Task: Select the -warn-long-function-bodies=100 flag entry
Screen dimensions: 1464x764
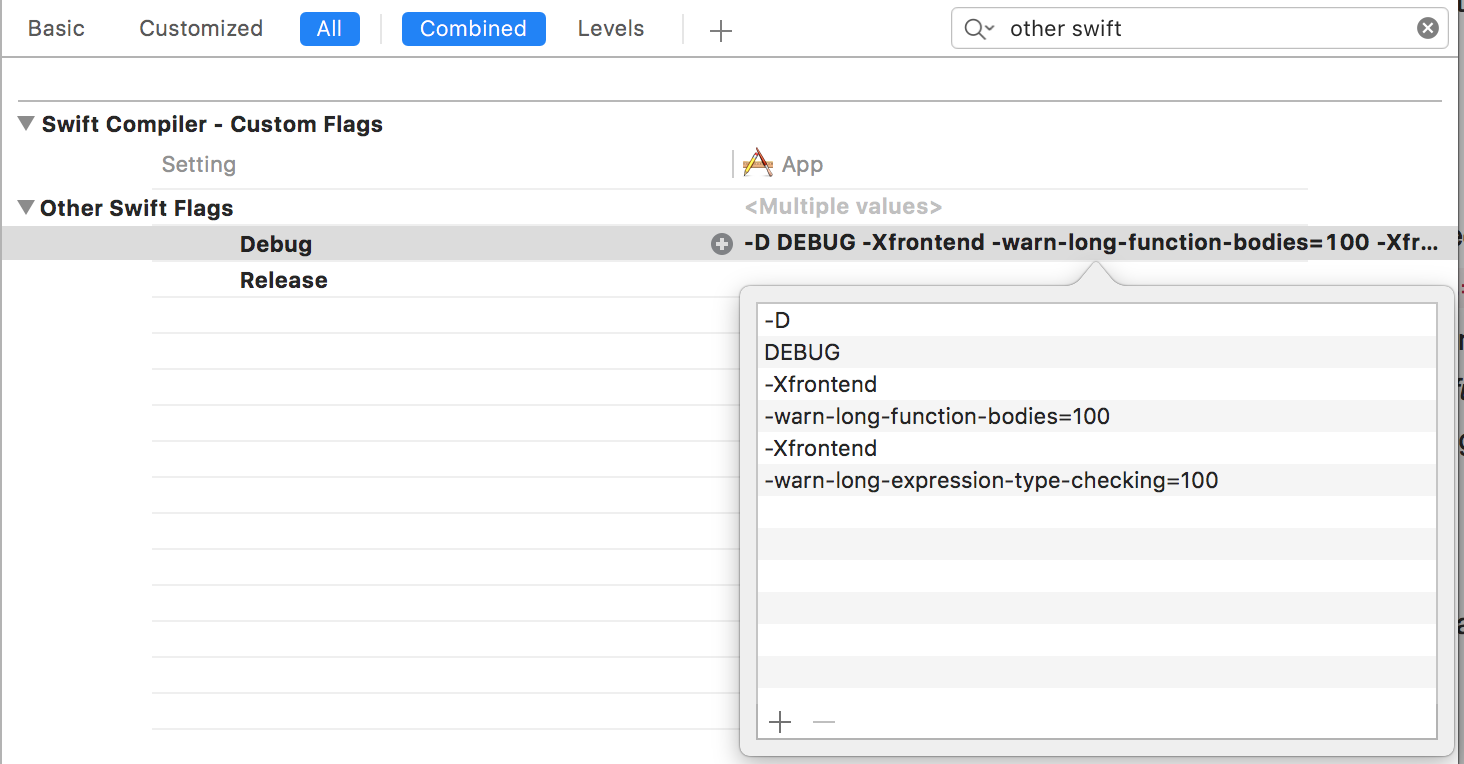Action: click(x=937, y=416)
